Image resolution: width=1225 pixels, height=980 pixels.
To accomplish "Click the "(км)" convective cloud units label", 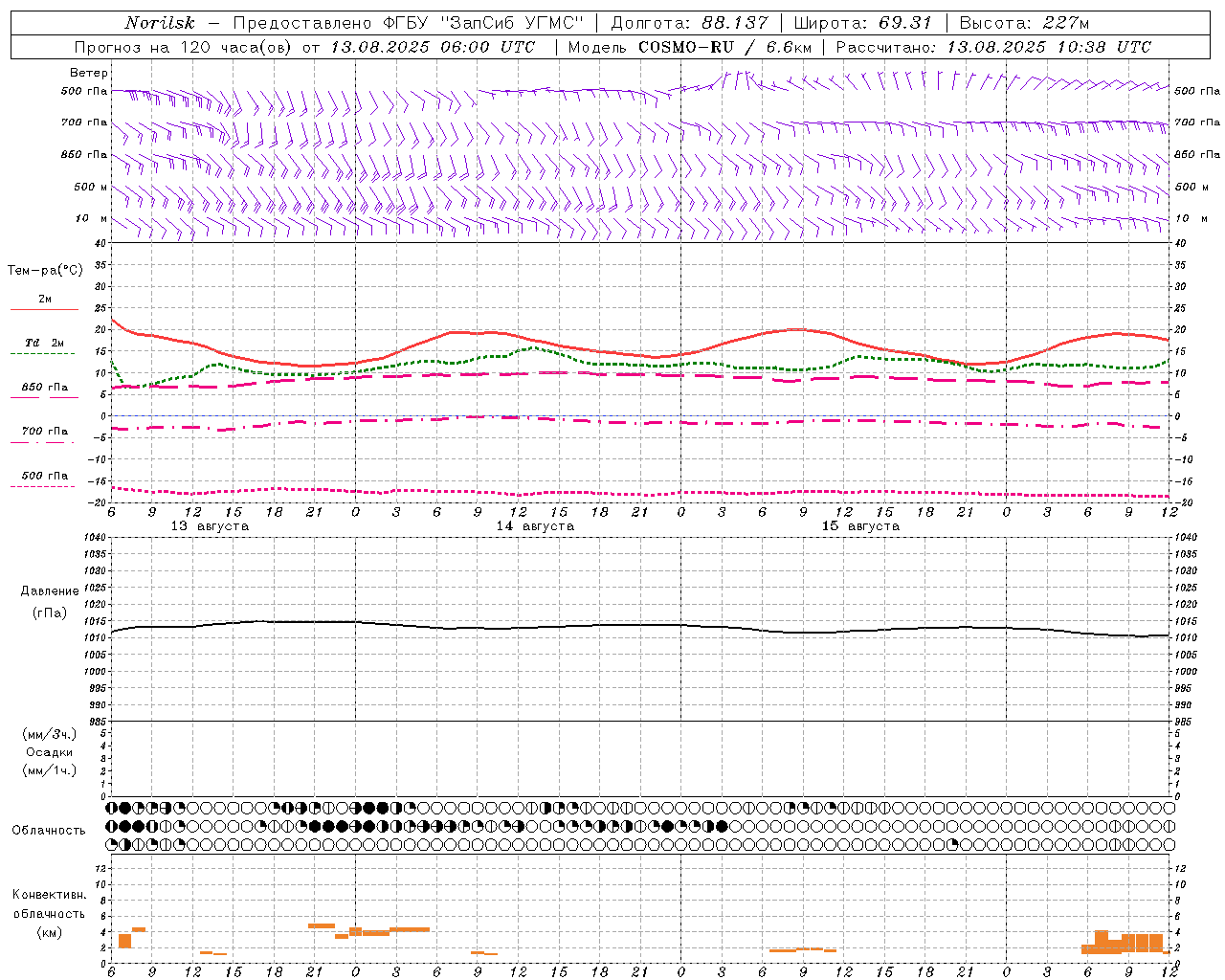I will tap(49, 932).
